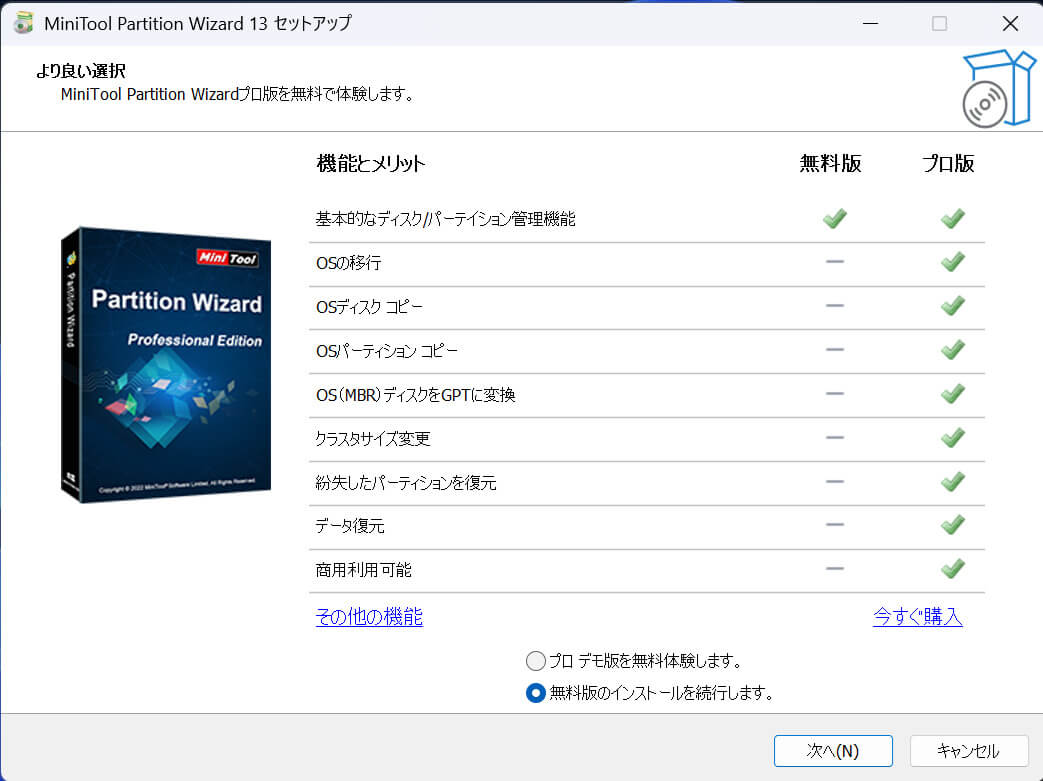Click the 無料版 checkmark for 基本的なディスク/パーティション管理機能
Viewport: 1043px width, 781px height.
(834, 218)
